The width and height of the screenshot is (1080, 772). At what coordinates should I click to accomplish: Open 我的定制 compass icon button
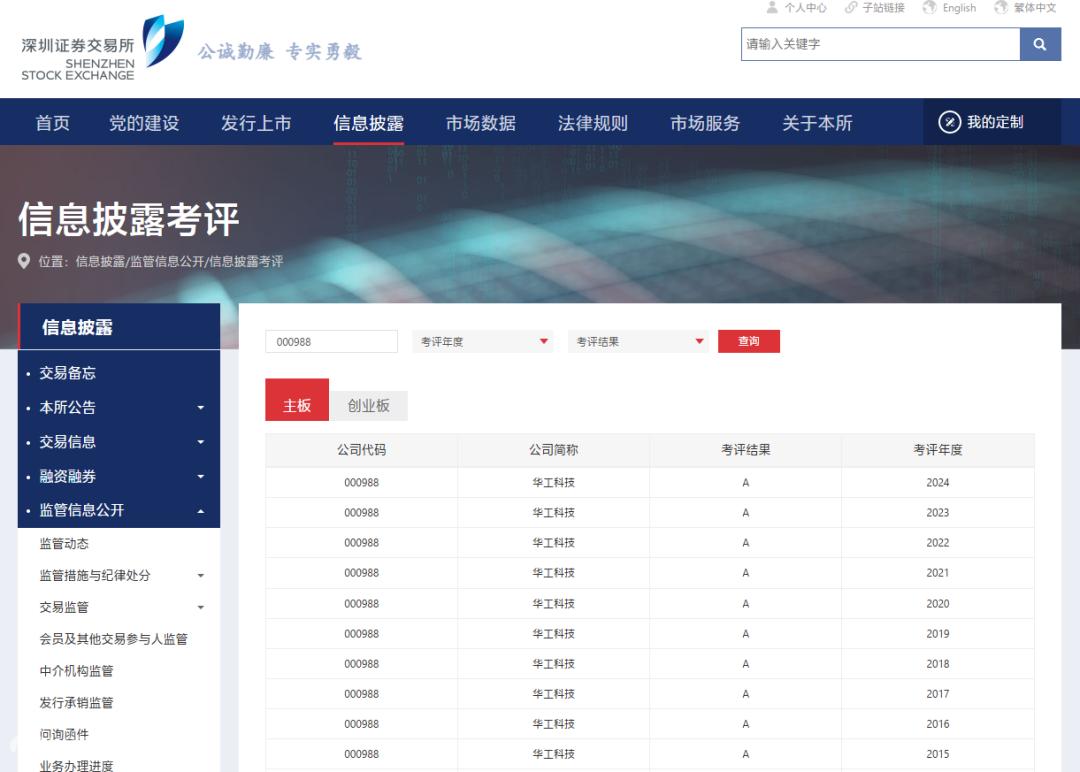click(980, 122)
